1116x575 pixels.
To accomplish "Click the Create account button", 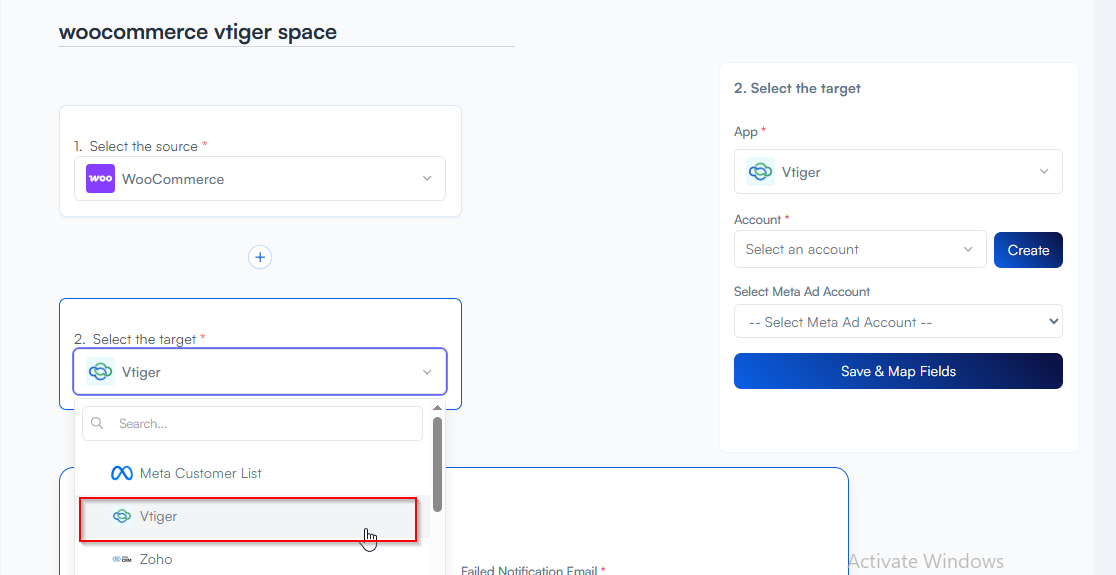I will pos(1028,250).
